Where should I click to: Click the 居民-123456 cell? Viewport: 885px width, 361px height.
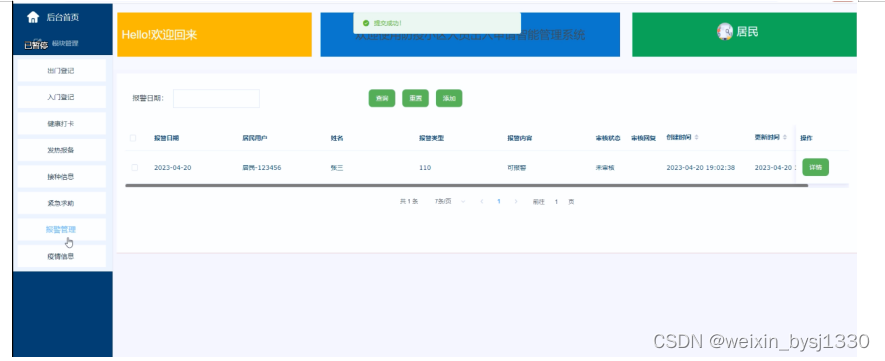[x=262, y=168]
